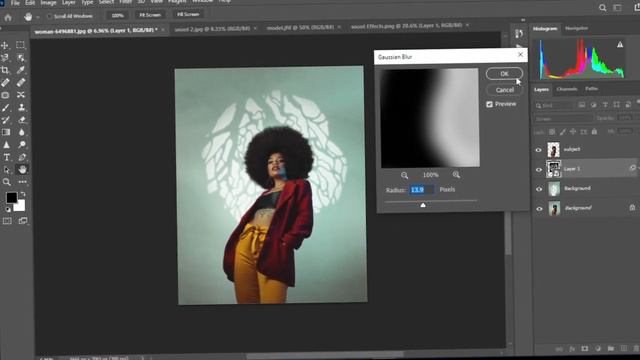This screenshot has width=640, height=360.
Task: Change screen mode from toolbar bottom
Action: (x=23, y=221)
